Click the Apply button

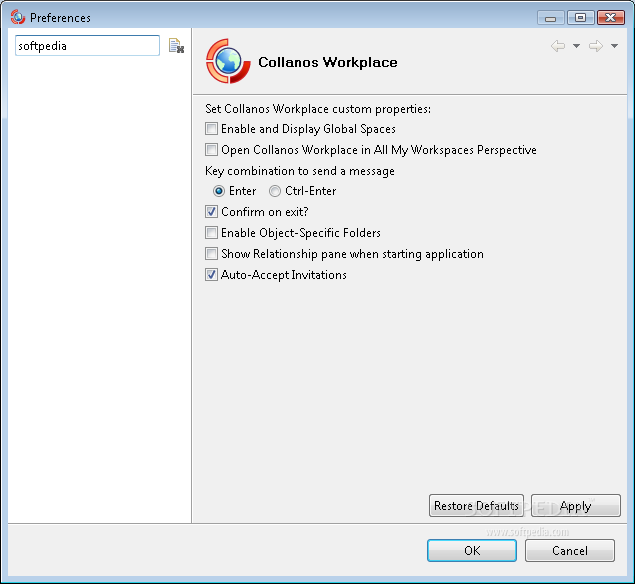[x=575, y=505]
